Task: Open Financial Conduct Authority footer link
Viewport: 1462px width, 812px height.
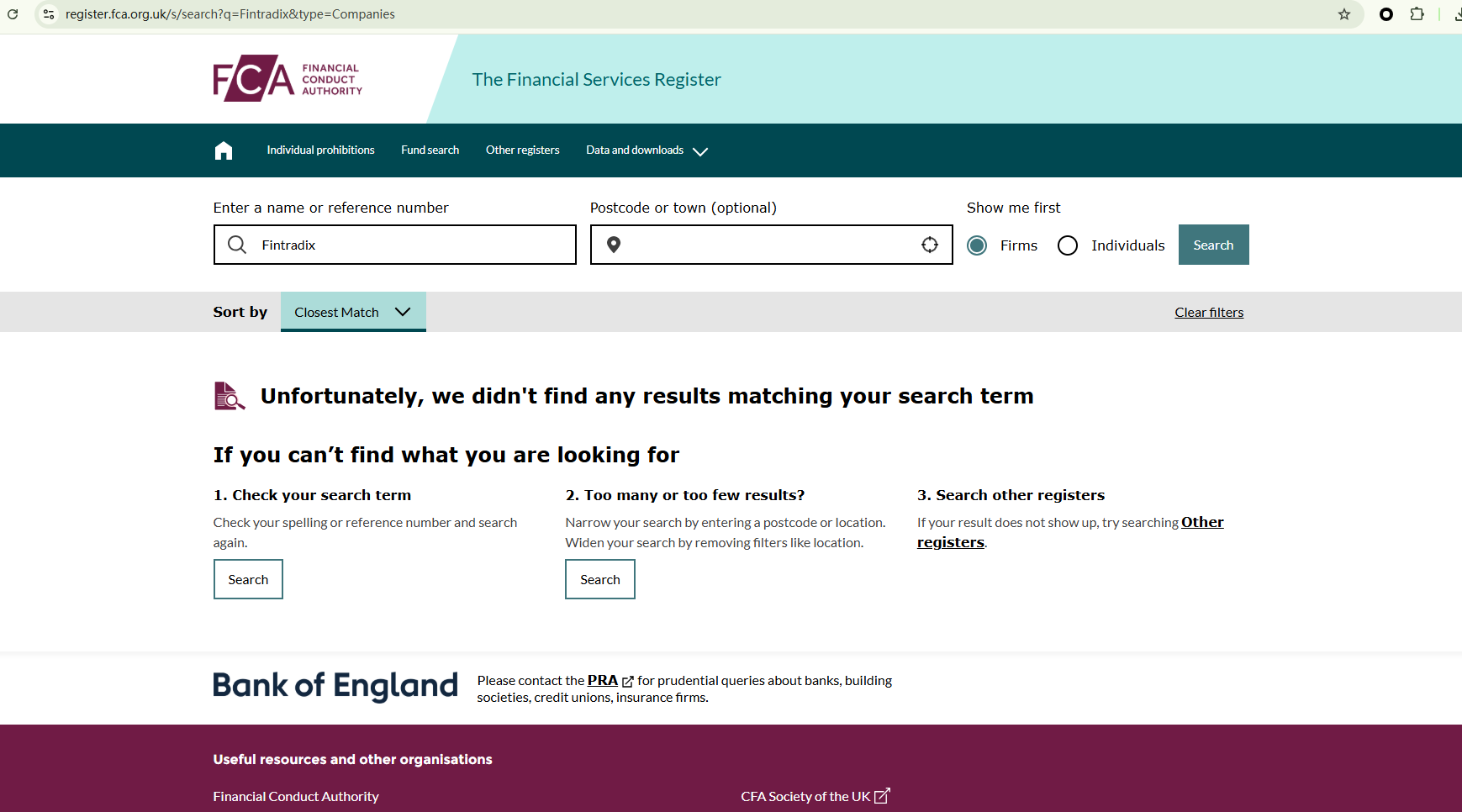Action: [296, 797]
